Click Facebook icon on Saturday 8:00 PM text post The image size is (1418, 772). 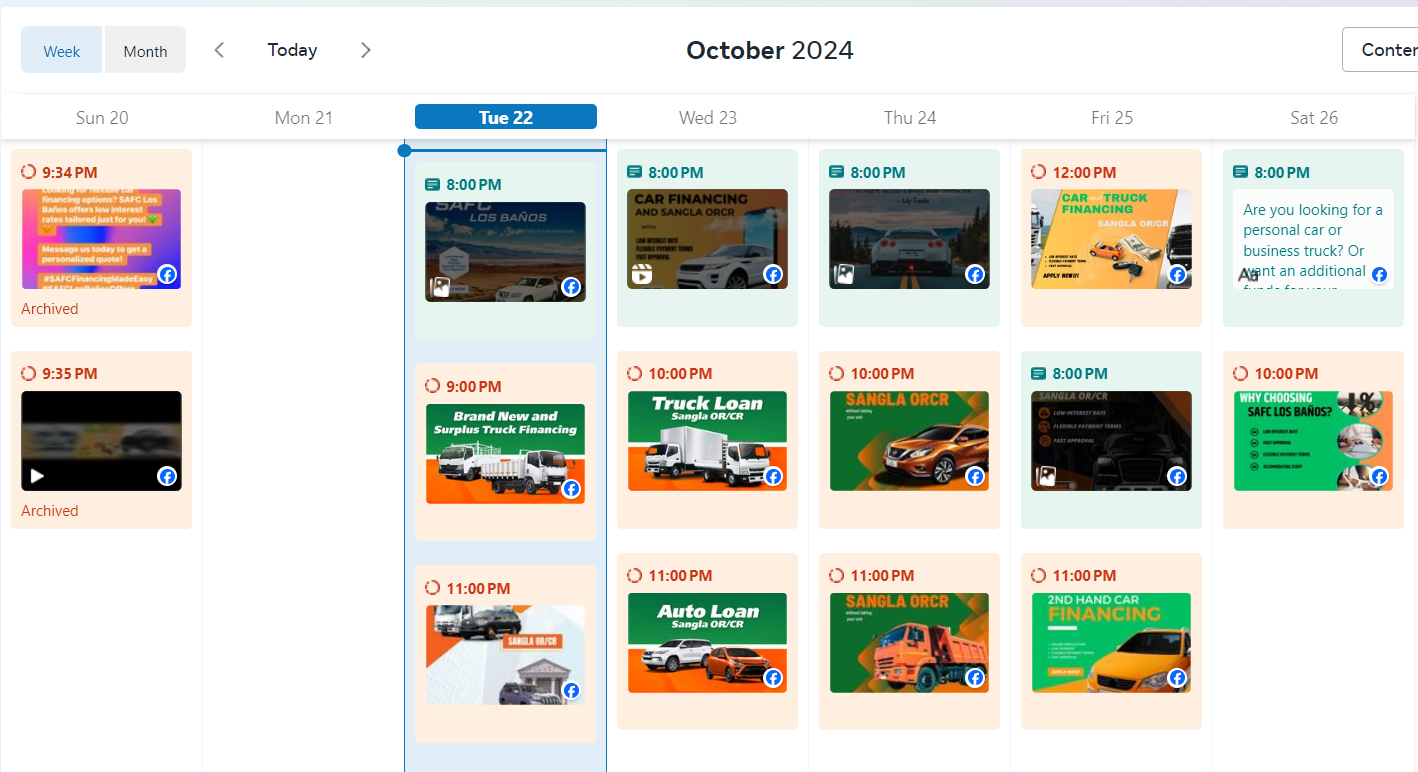[x=1379, y=274]
